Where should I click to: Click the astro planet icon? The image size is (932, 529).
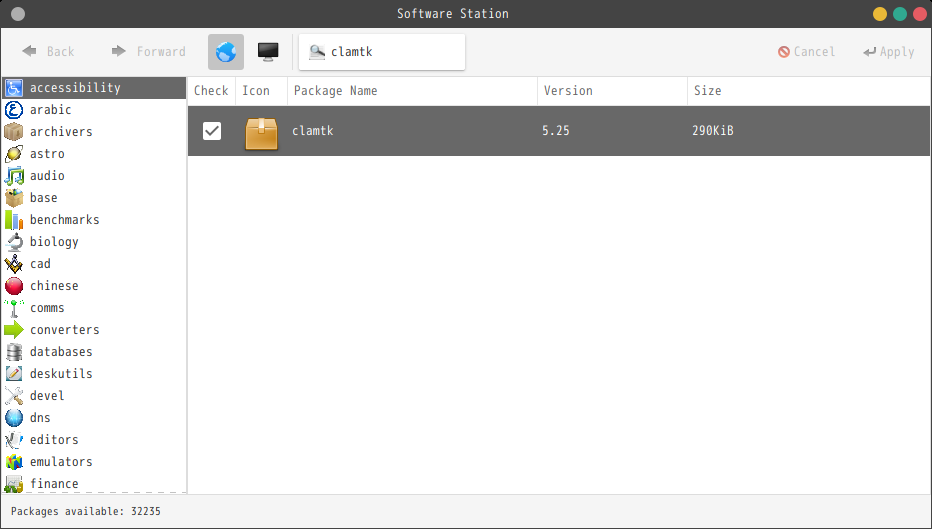pyautogui.click(x=14, y=154)
